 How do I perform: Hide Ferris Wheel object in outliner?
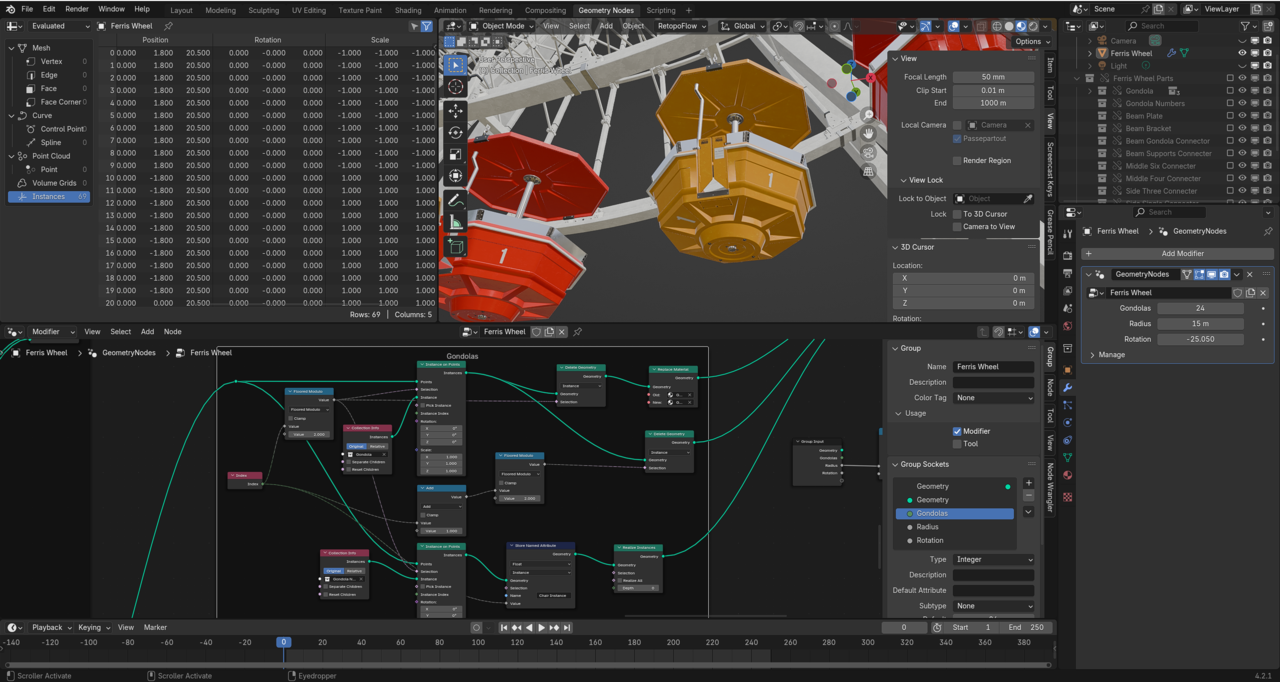pos(1242,53)
